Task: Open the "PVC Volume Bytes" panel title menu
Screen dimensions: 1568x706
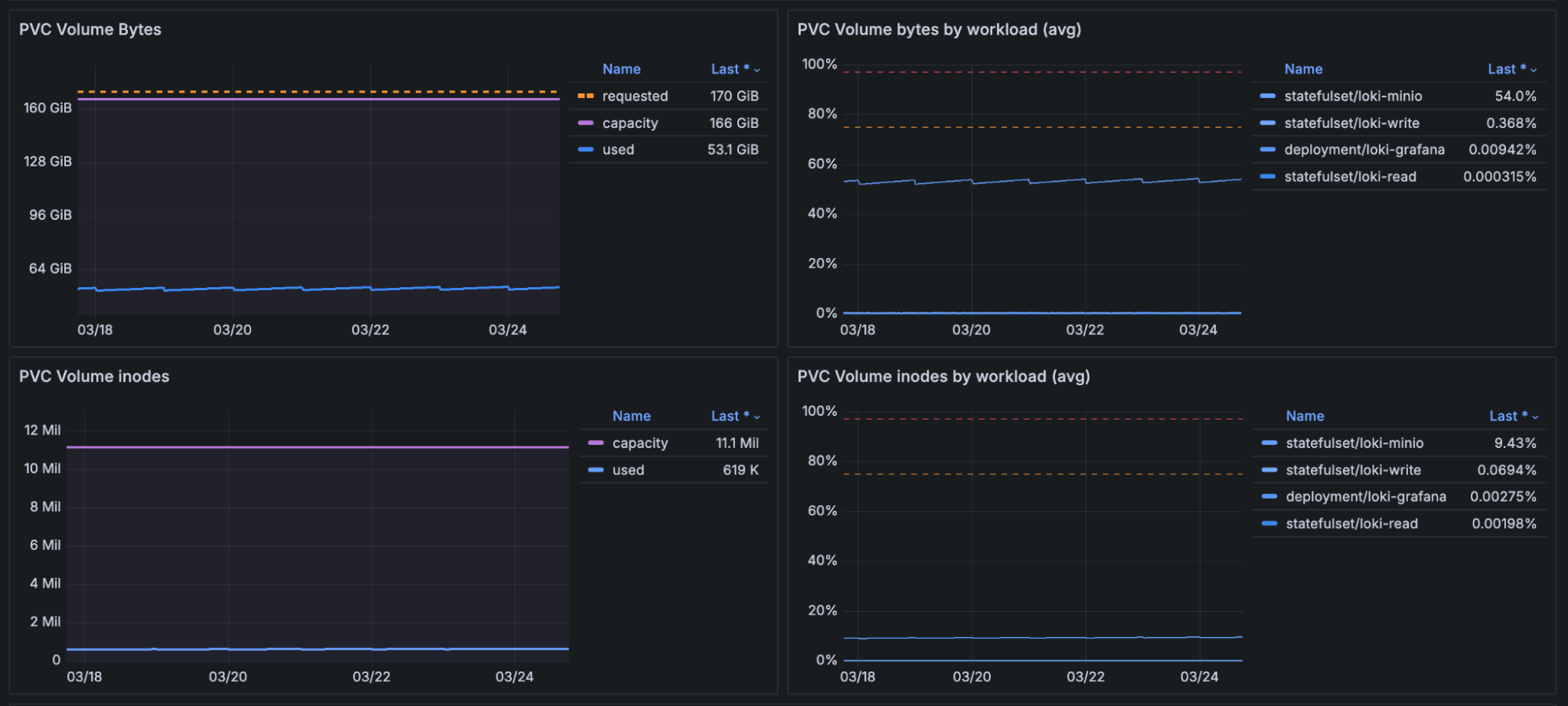Action: click(90, 30)
